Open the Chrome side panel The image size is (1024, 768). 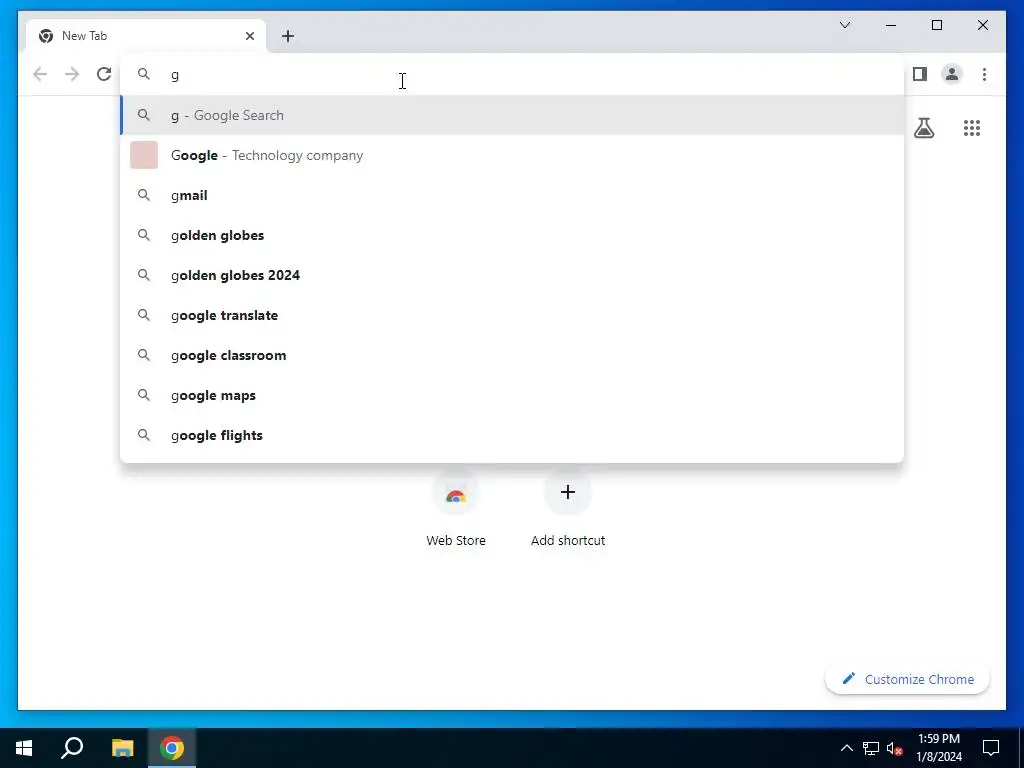(920, 74)
